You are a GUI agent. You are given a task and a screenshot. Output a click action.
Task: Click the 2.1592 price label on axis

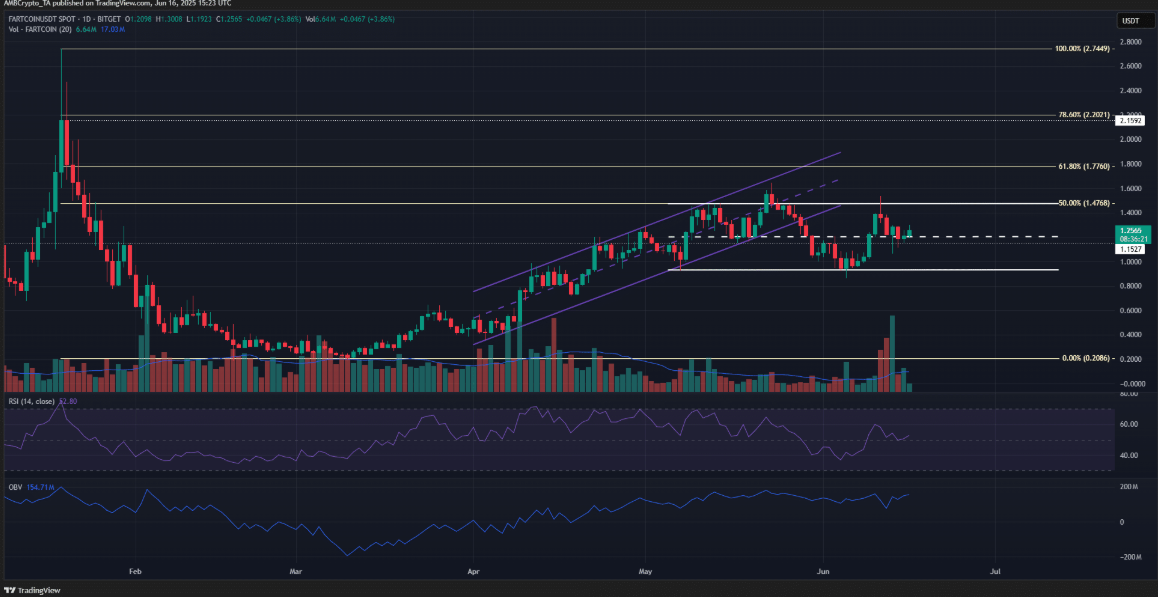tap(1130, 120)
